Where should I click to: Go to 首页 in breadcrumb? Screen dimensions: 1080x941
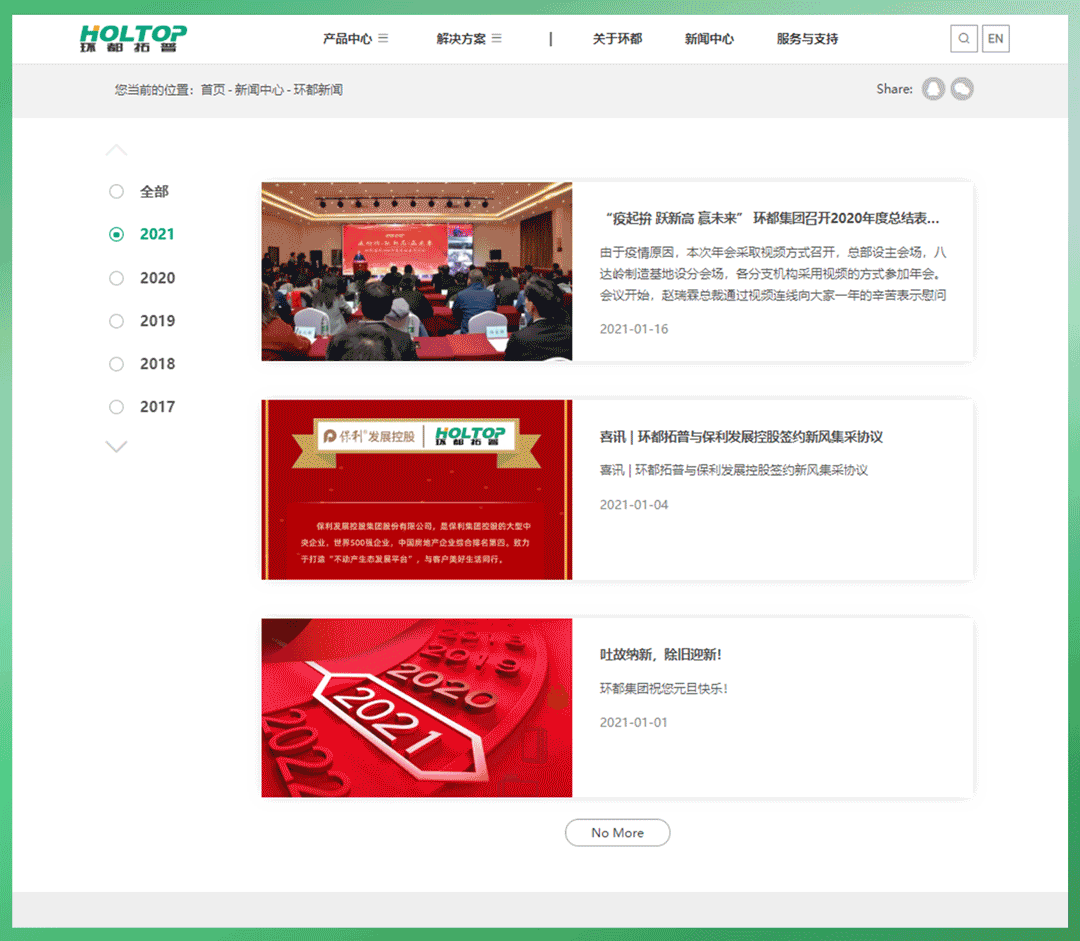213,90
